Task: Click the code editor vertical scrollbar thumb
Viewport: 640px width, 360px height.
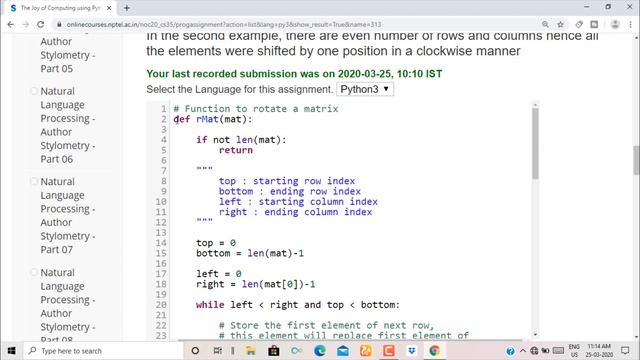Action: click(535, 144)
